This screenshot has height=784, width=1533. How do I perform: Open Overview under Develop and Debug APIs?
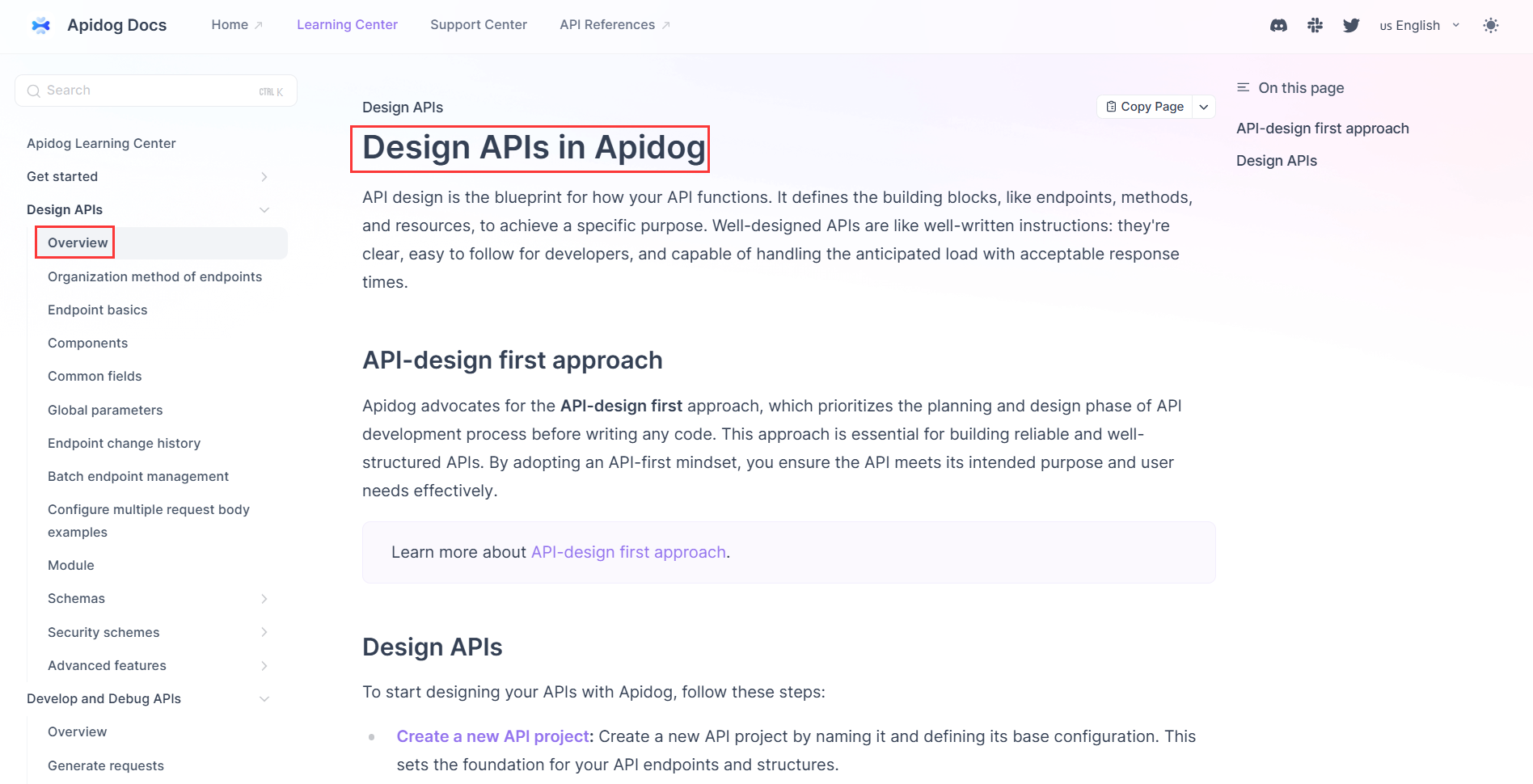(77, 731)
